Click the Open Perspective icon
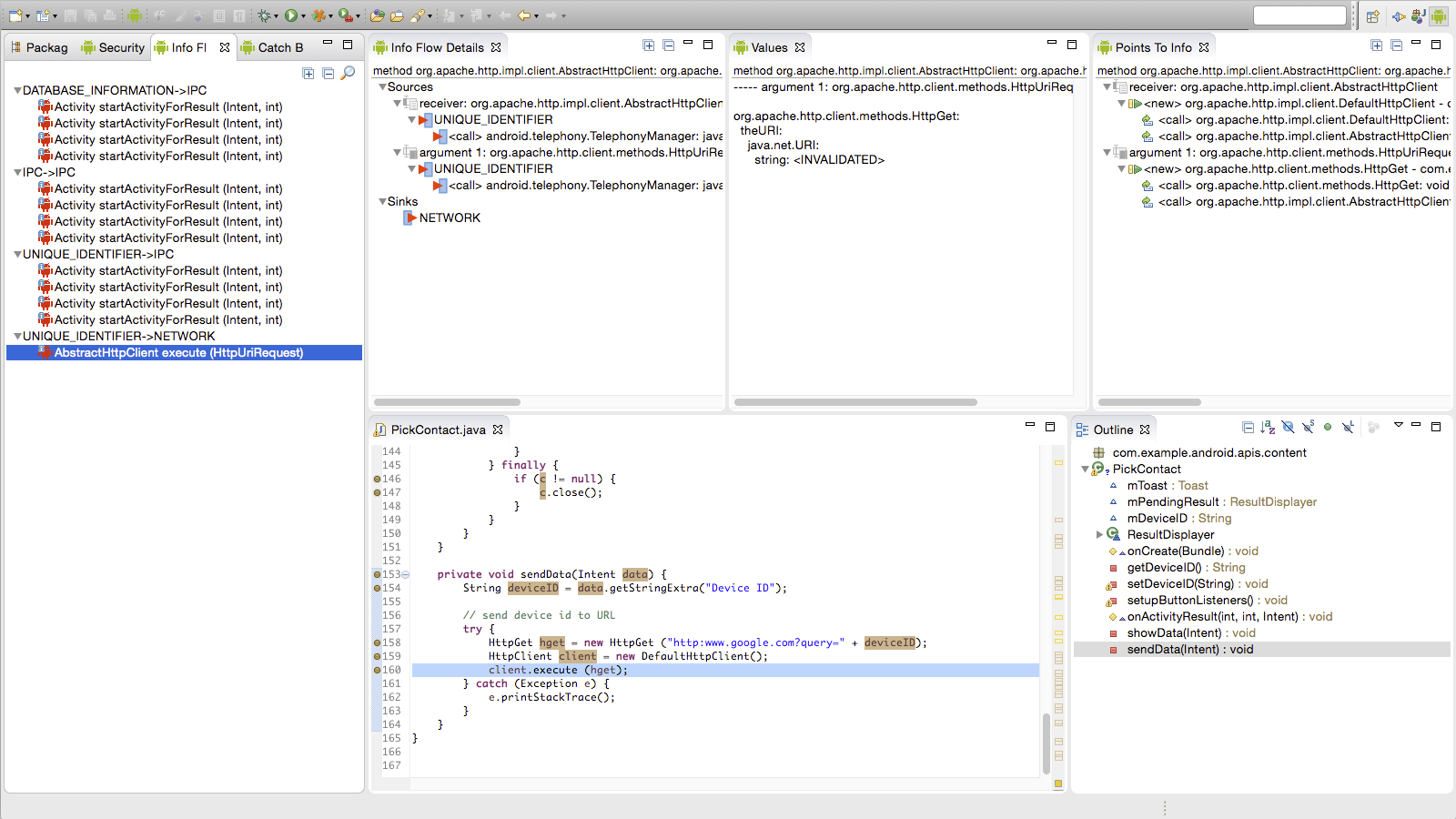The height and width of the screenshot is (819, 1456). click(x=1373, y=16)
